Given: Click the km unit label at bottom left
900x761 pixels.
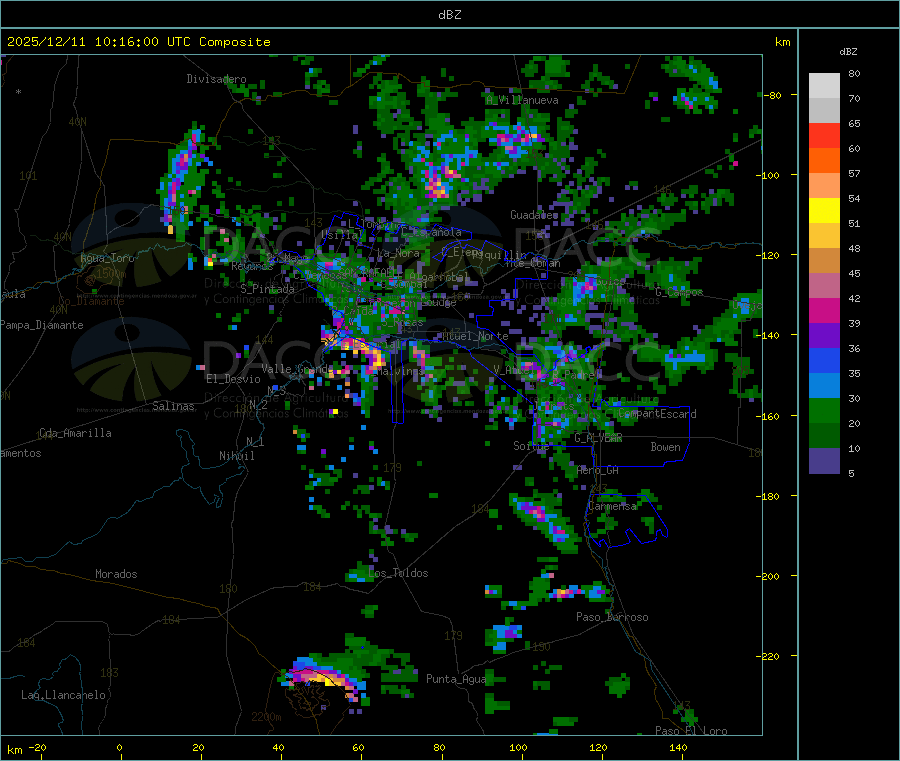Looking at the screenshot, I should point(15,750).
